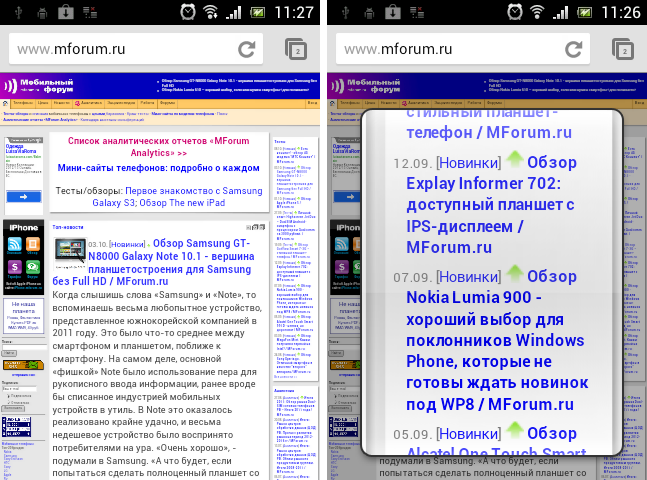Open the Работа menu item on the left screen

(147, 103)
